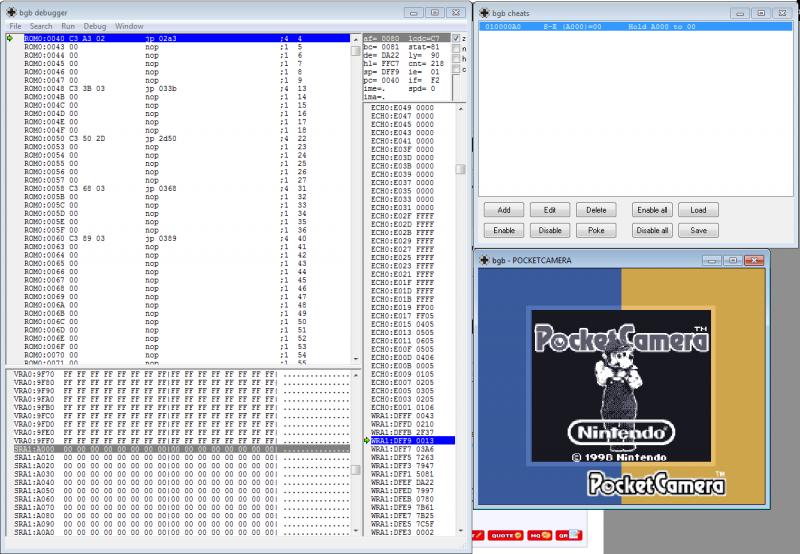Viewport: 800px width, 554px height.
Task: Click the Pocket Camera game screen
Action: click(x=621, y=386)
